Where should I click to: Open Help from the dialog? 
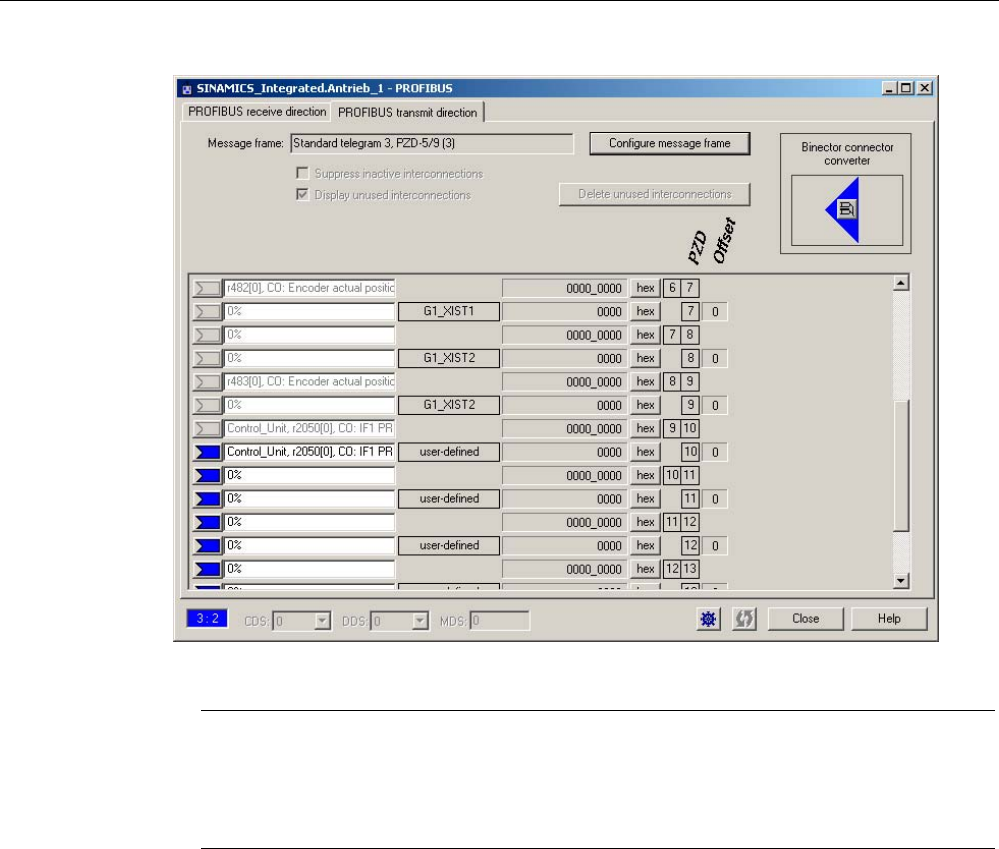[x=889, y=618]
